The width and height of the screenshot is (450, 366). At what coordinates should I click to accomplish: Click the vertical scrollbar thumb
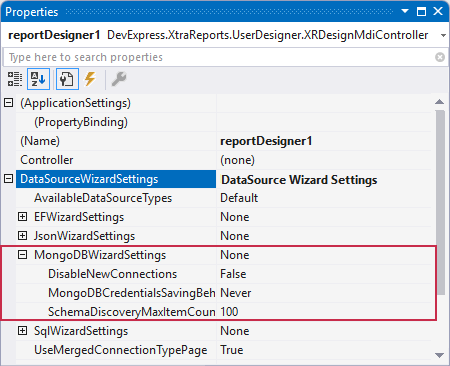pyautogui.click(x=440, y=202)
